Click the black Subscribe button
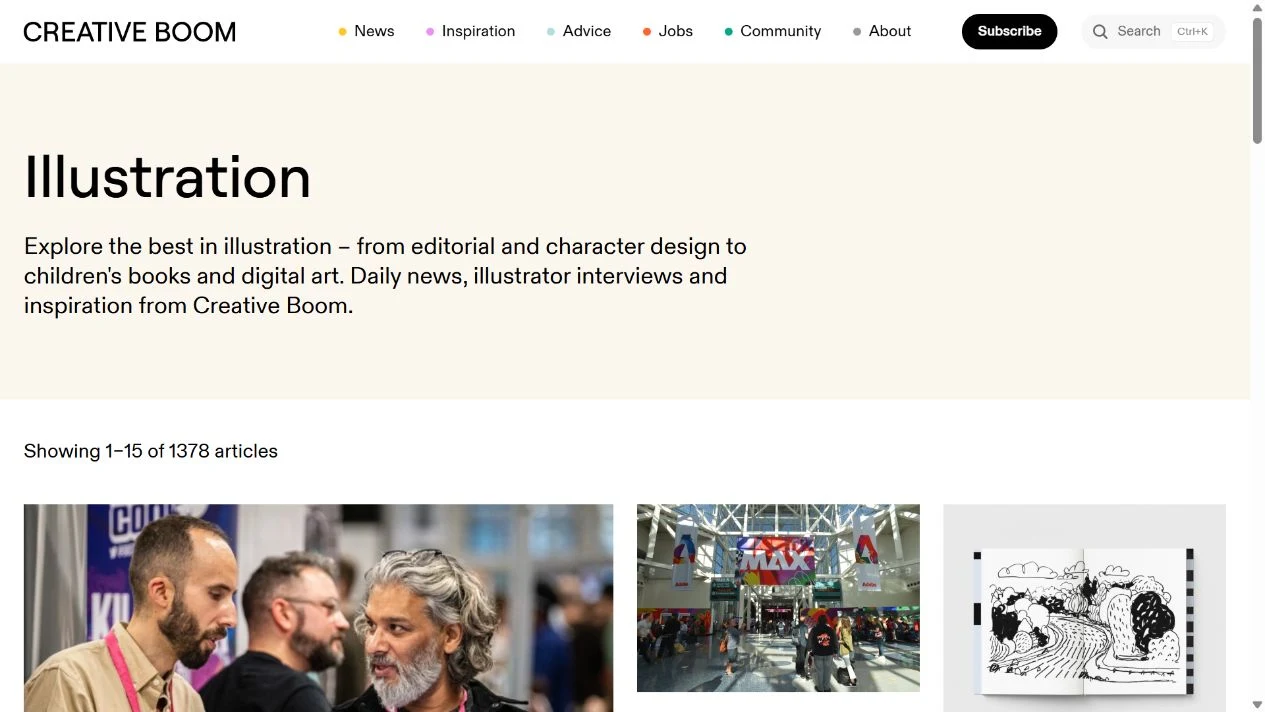This screenshot has height=712, width=1265. [x=1009, y=32]
